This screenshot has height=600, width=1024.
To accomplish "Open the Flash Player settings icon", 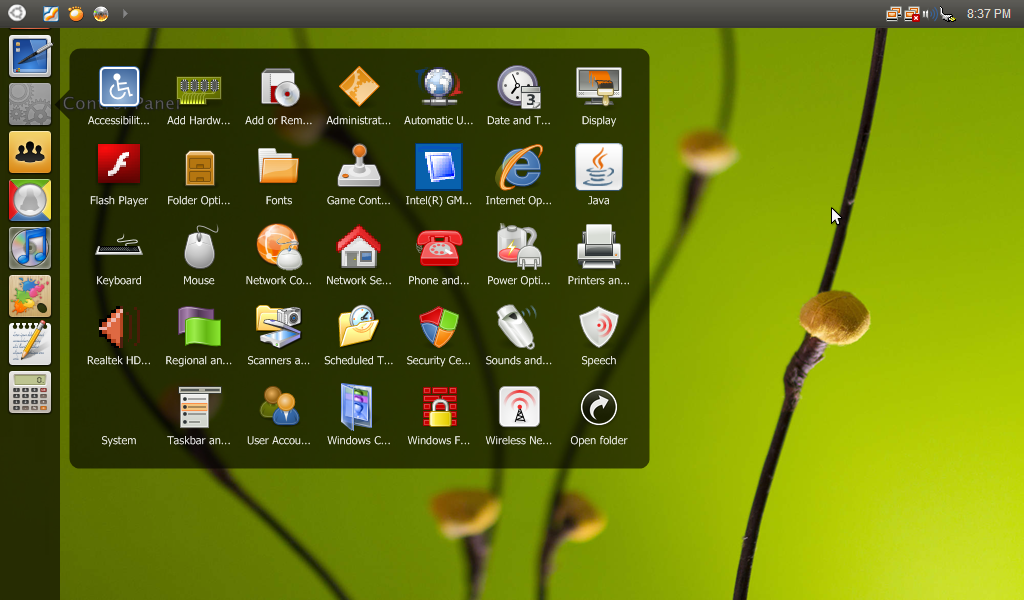I will [119, 165].
